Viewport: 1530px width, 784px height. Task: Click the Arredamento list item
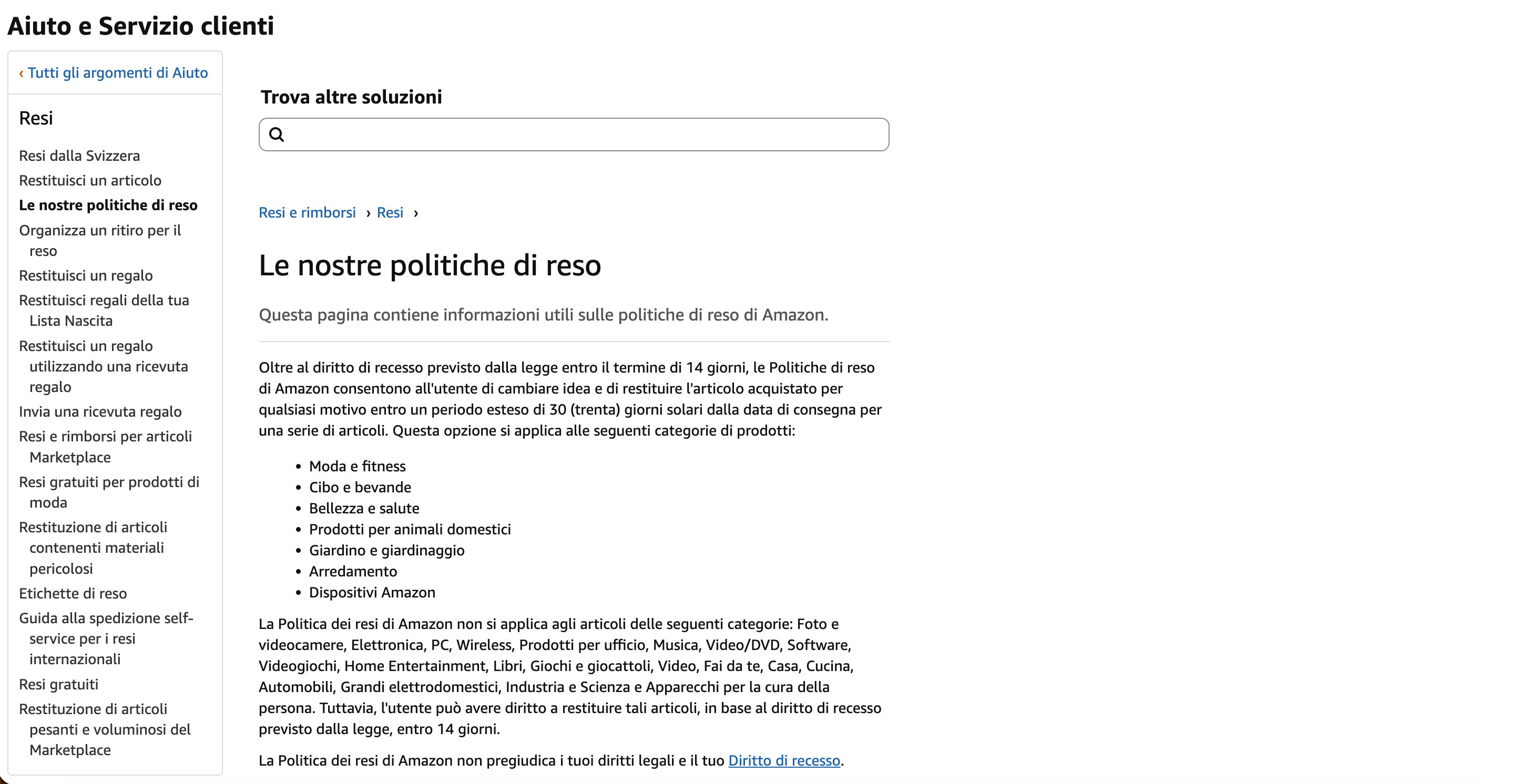coord(353,572)
